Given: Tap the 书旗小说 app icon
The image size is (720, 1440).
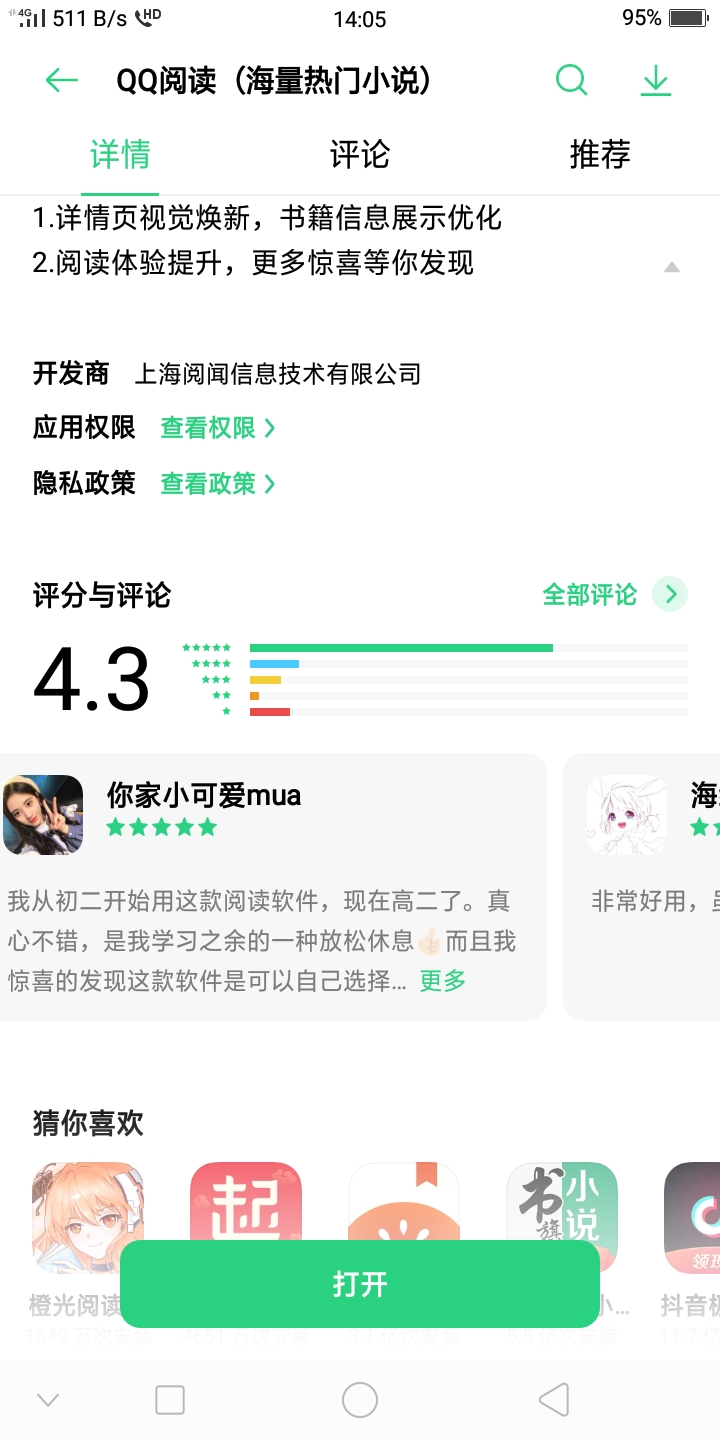Looking at the screenshot, I should [x=562, y=1203].
